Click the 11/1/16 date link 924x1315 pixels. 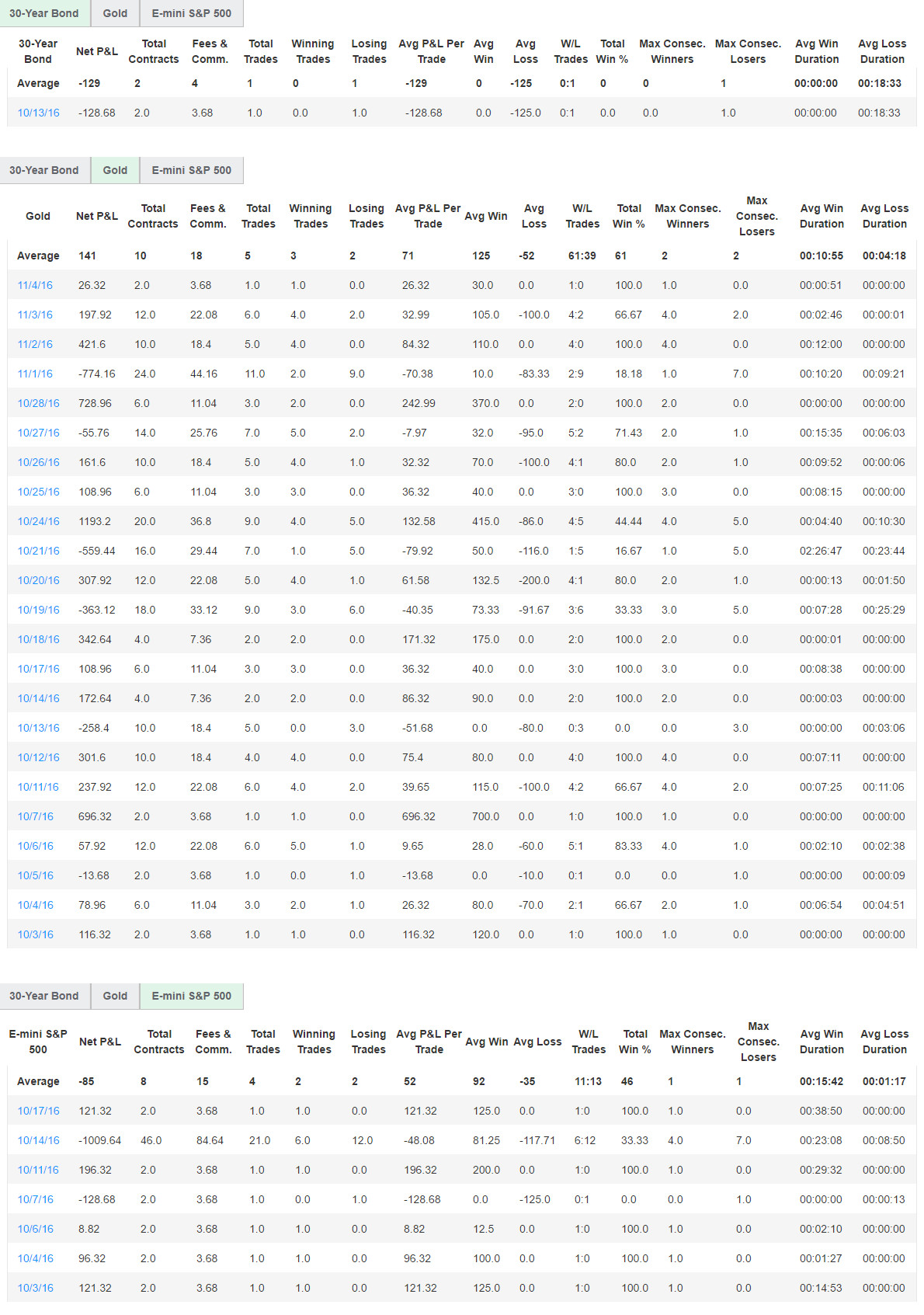[35, 374]
